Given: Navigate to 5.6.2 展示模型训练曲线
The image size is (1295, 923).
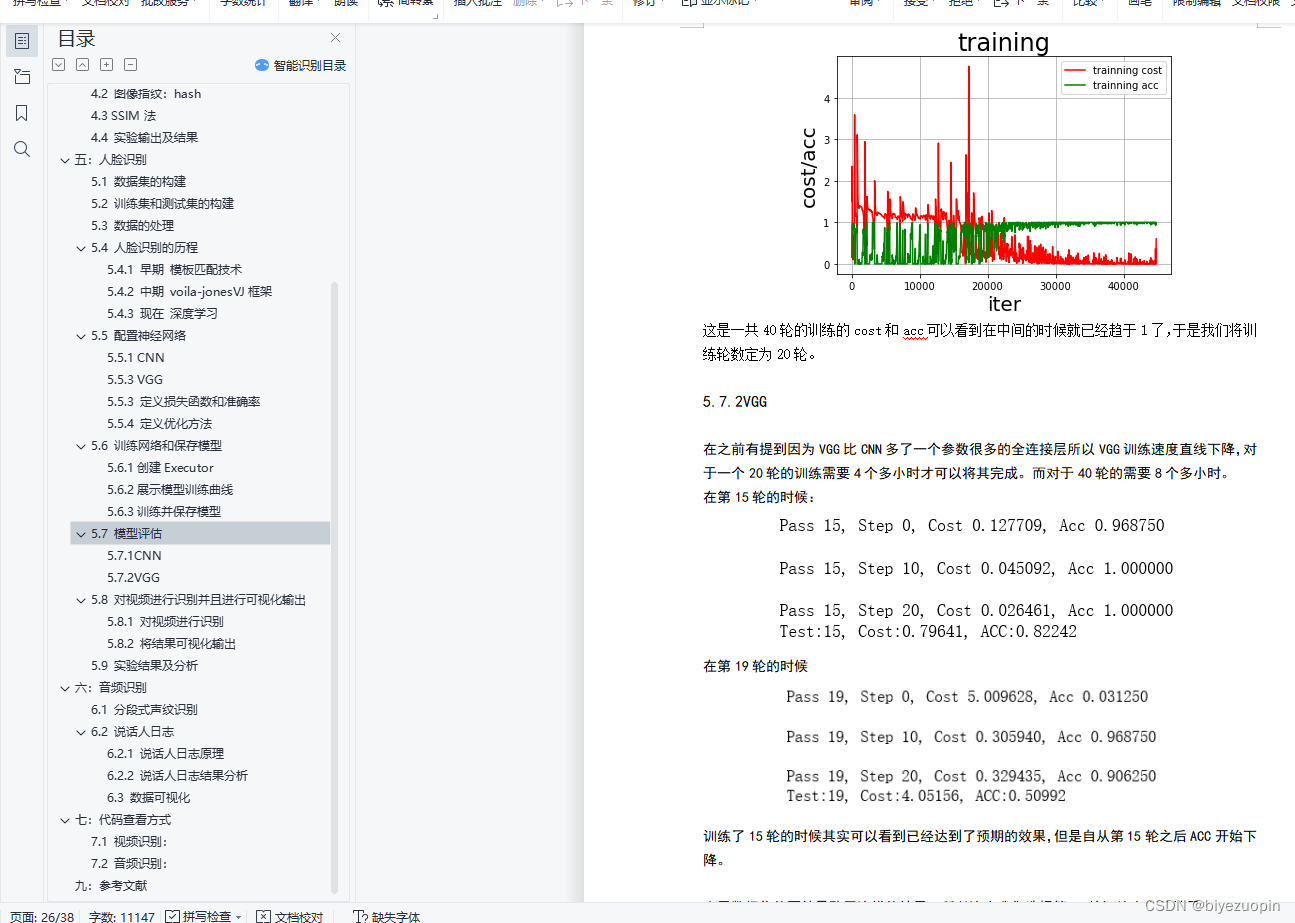Looking at the screenshot, I should tap(170, 490).
